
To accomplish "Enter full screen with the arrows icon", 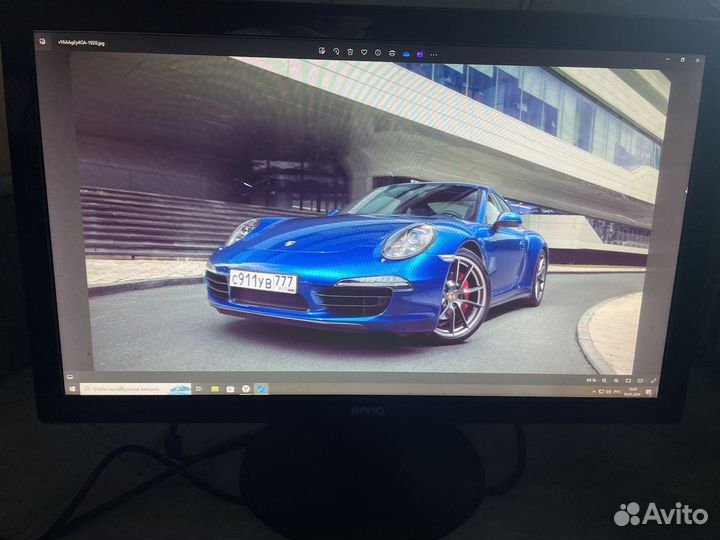I will [653, 381].
